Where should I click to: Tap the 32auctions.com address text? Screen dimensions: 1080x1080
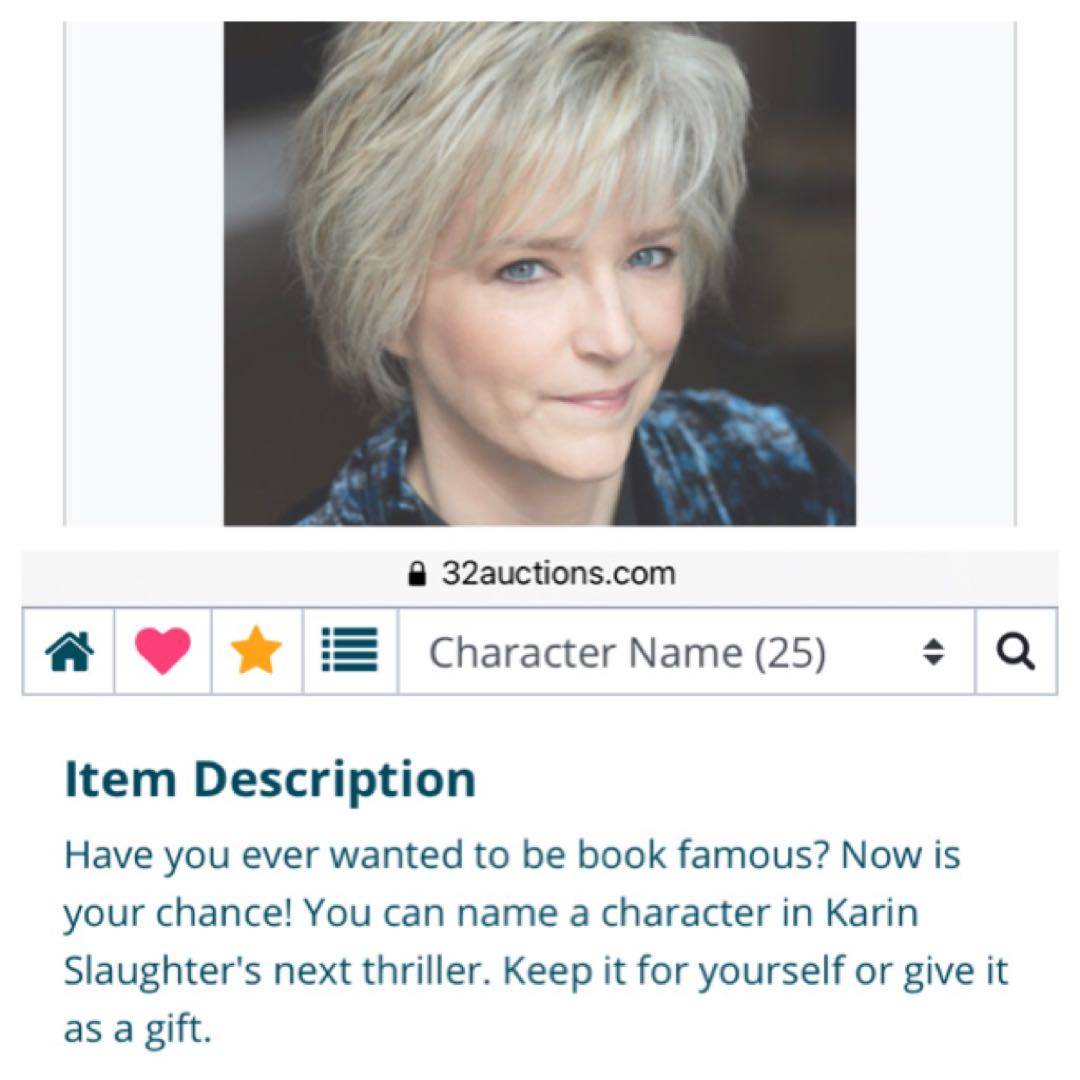point(558,573)
